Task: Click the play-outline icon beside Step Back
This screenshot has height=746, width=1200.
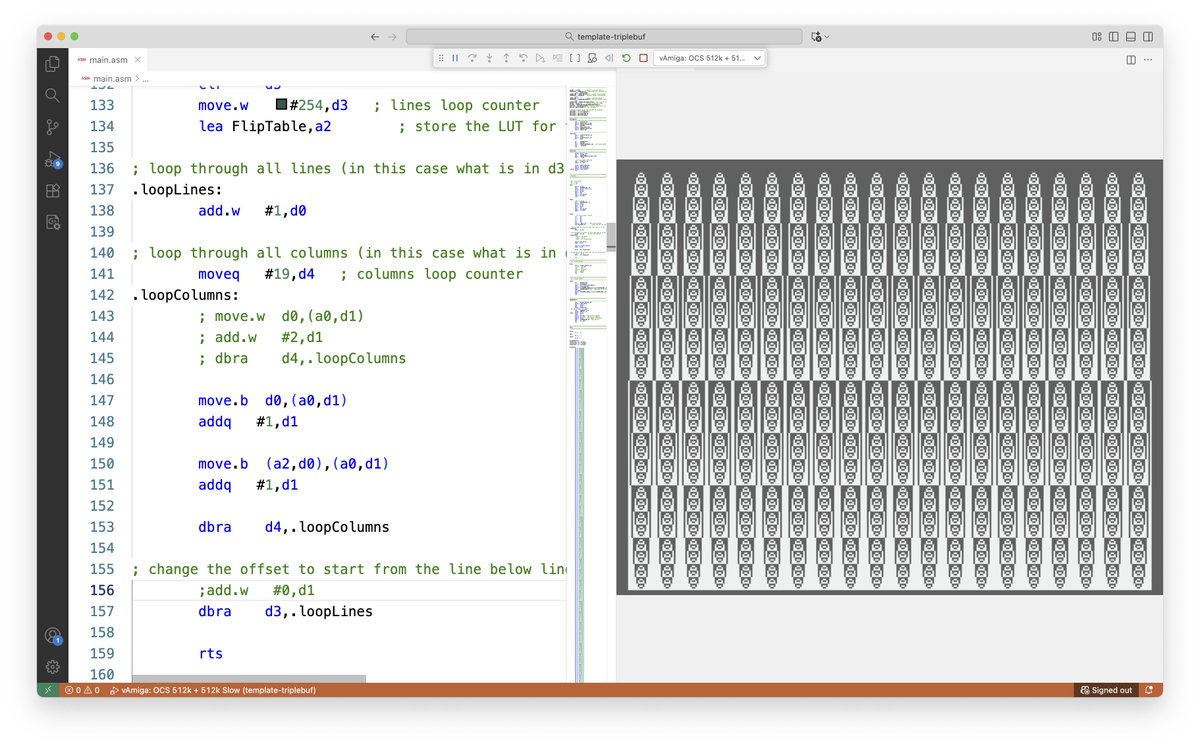Action: click(540, 59)
